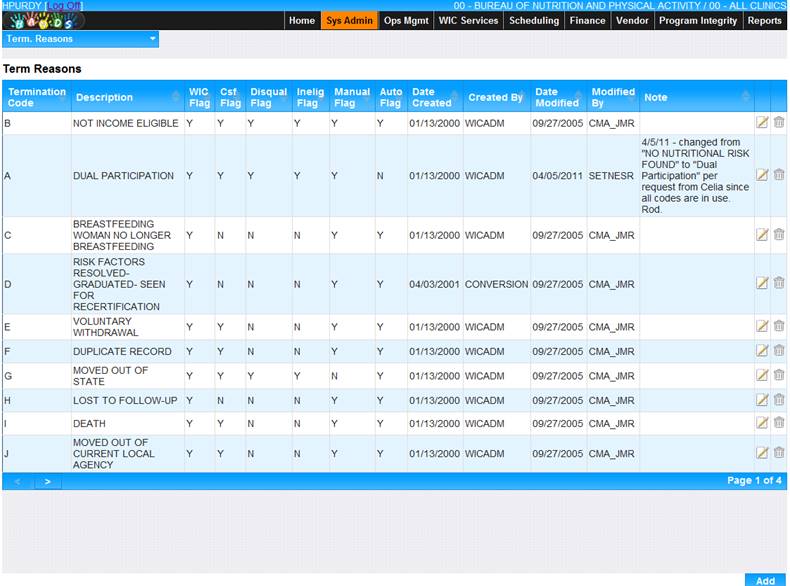Select the Csf Flag column header

coord(230,97)
